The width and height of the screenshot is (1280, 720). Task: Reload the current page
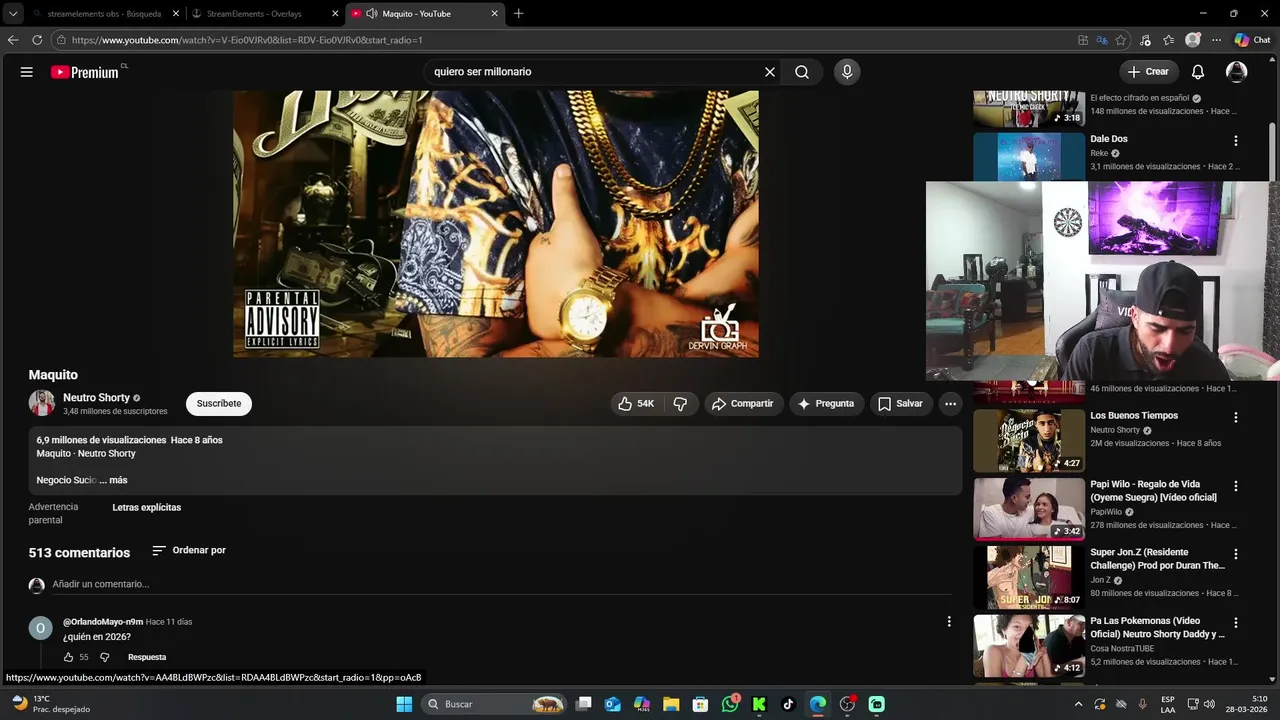(37, 40)
